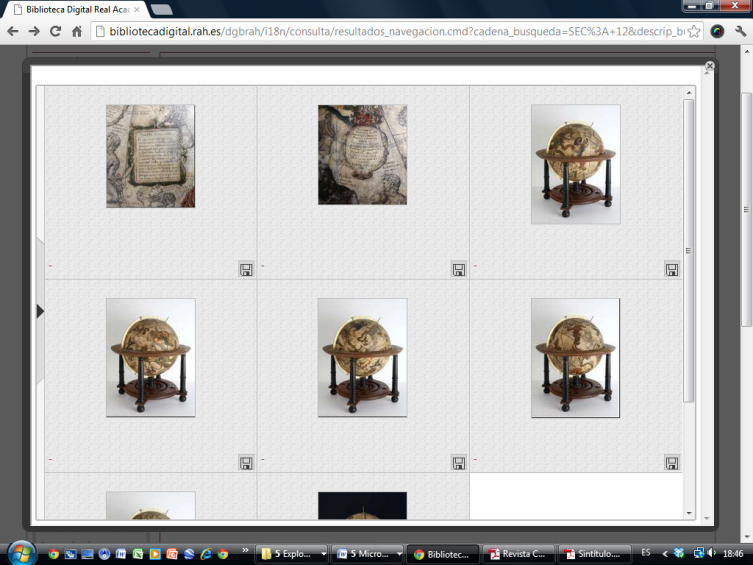Open a new browser tab
The width and height of the screenshot is (753, 565).
coord(161,10)
